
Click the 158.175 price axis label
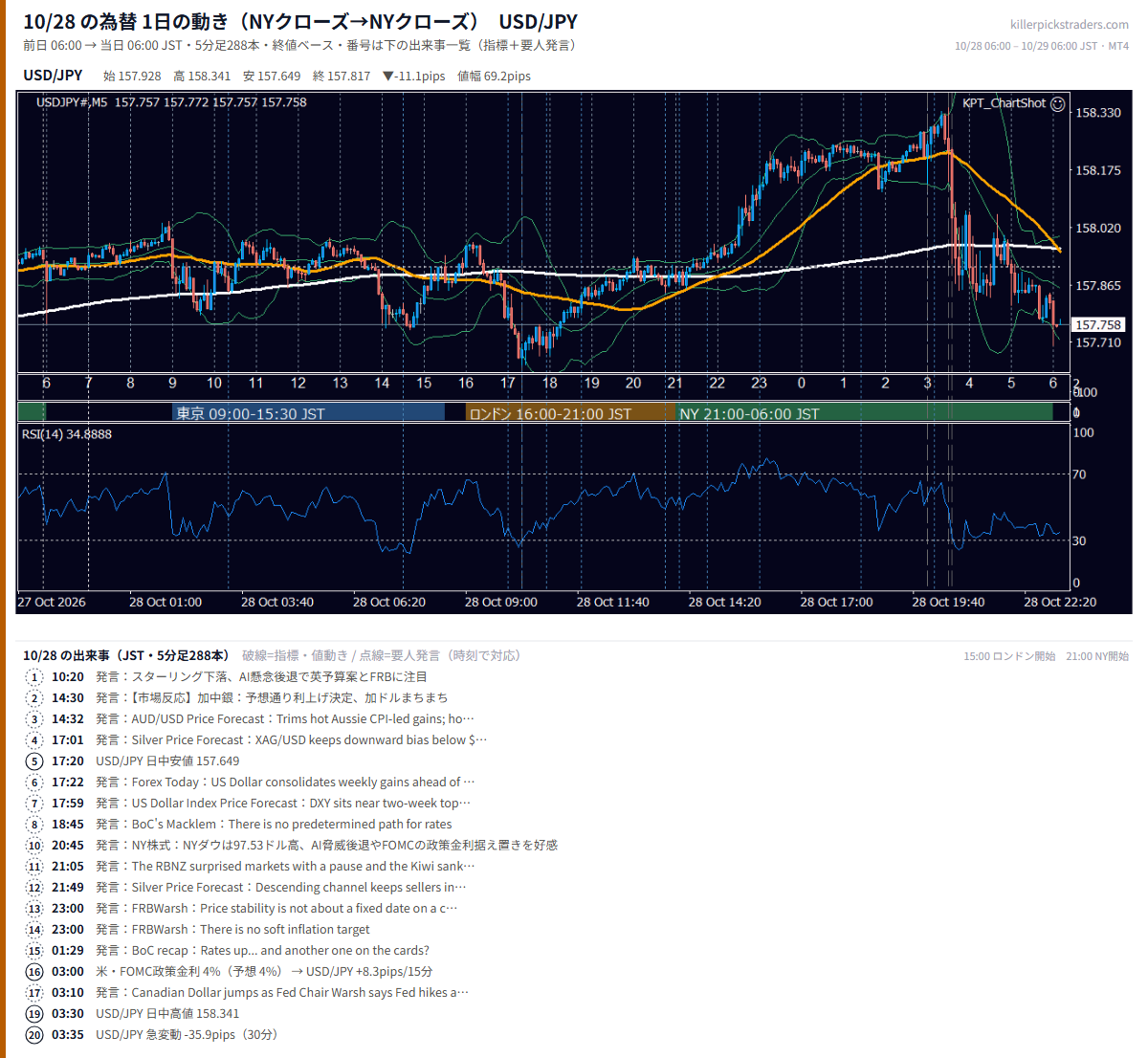(x=1098, y=170)
